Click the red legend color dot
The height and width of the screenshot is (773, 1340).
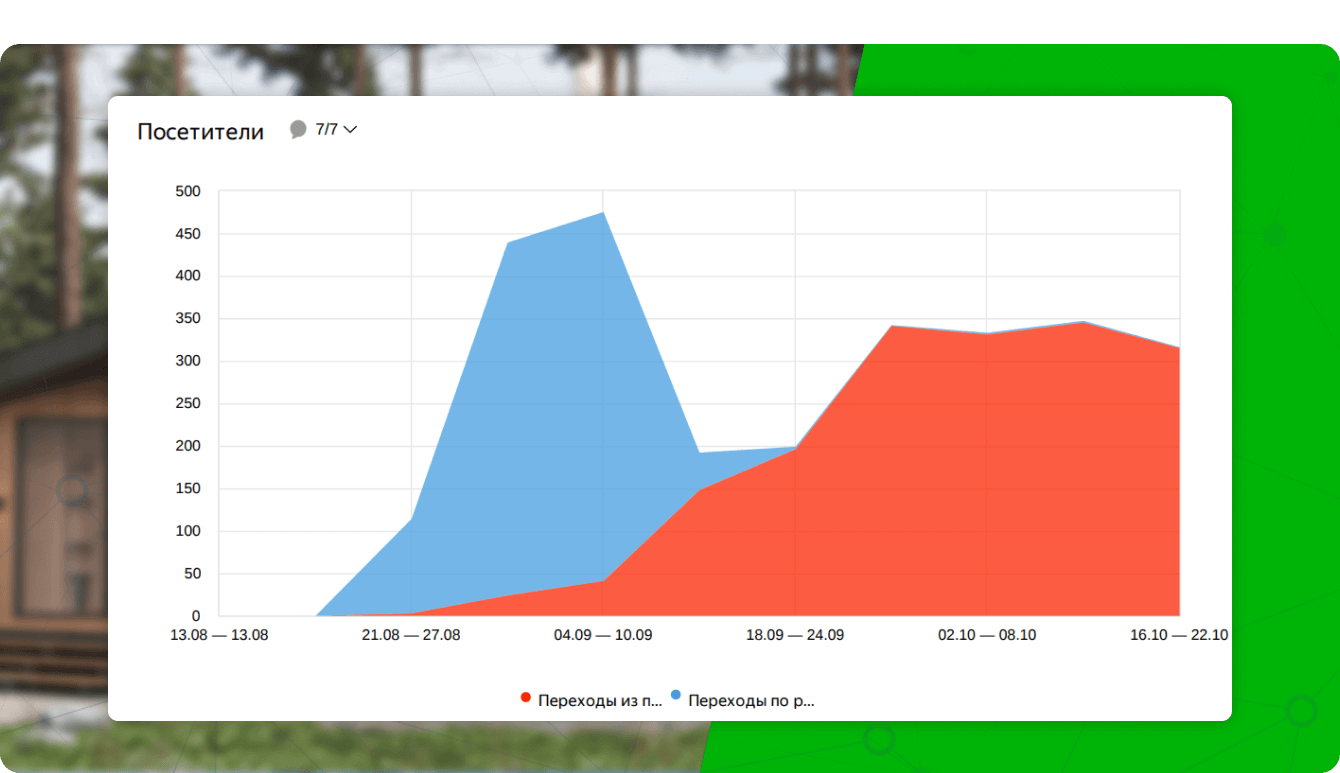(526, 697)
